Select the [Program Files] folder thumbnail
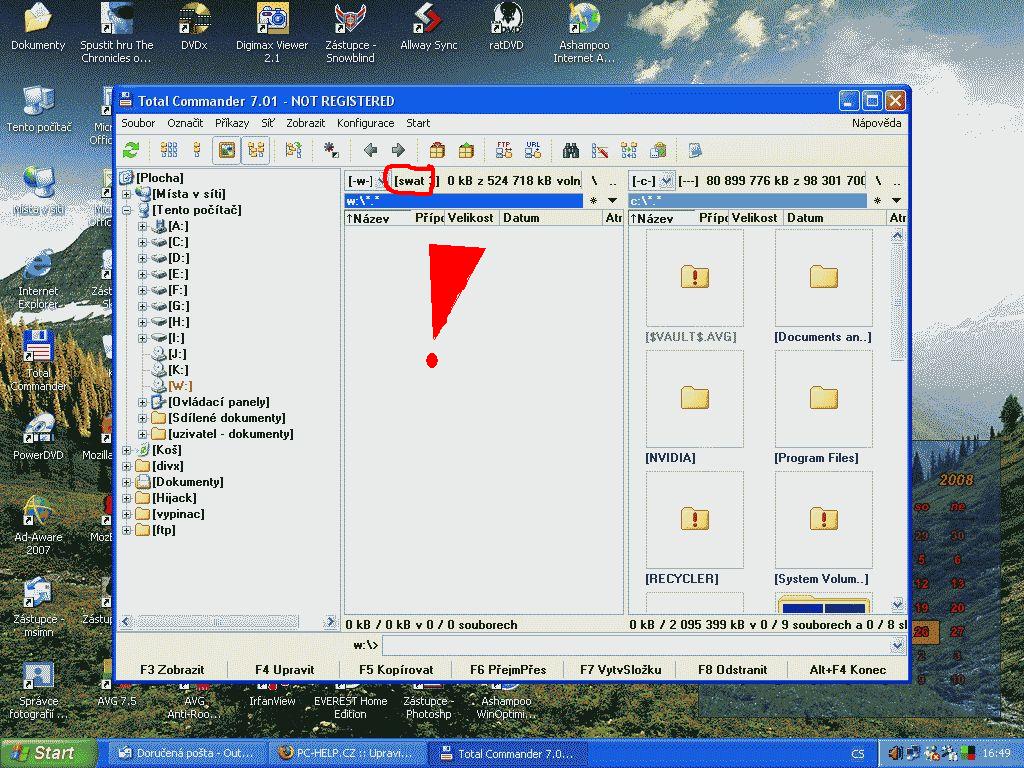 (x=823, y=400)
